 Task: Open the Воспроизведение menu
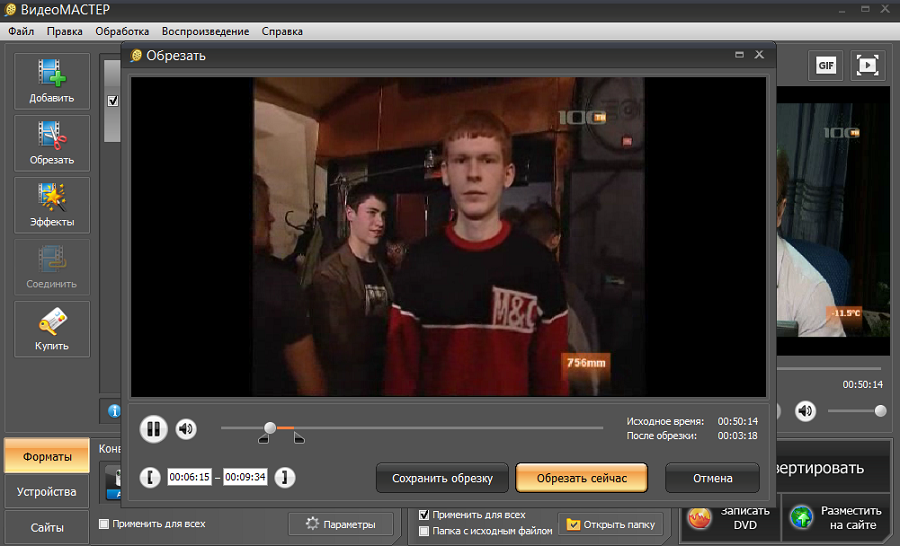click(205, 31)
